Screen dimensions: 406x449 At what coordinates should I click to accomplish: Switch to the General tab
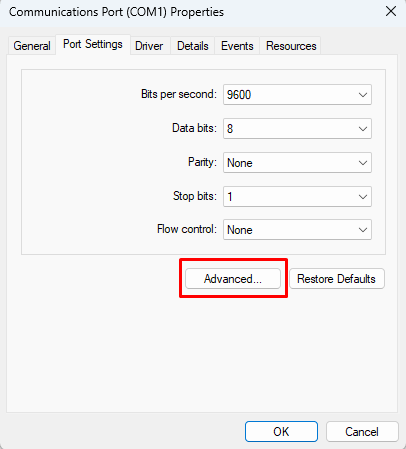click(32, 46)
